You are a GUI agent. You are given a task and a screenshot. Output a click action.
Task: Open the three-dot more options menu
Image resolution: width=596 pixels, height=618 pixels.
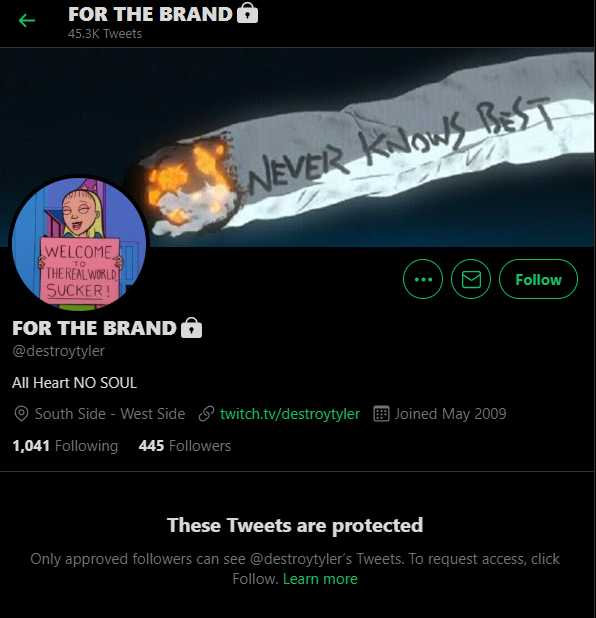pos(423,279)
